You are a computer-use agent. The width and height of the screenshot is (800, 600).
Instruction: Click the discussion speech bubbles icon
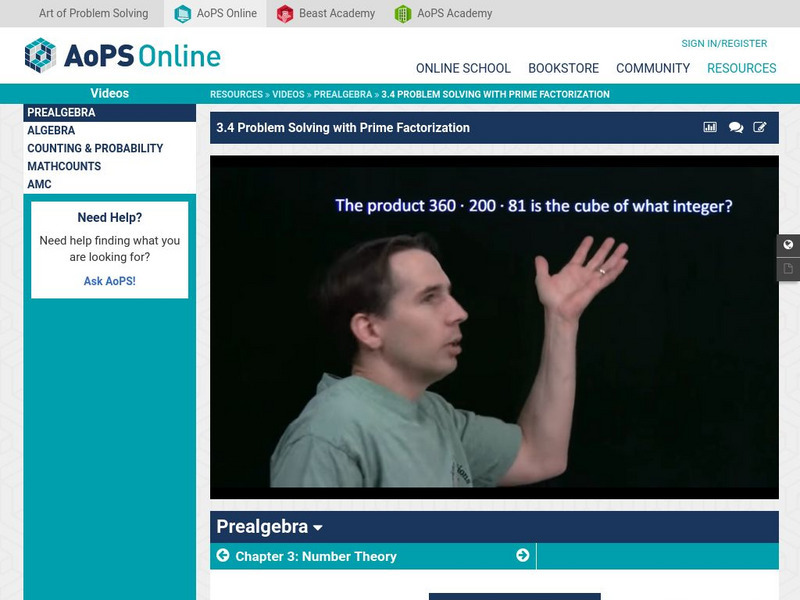pyautogui.click(x=736, y=128)
